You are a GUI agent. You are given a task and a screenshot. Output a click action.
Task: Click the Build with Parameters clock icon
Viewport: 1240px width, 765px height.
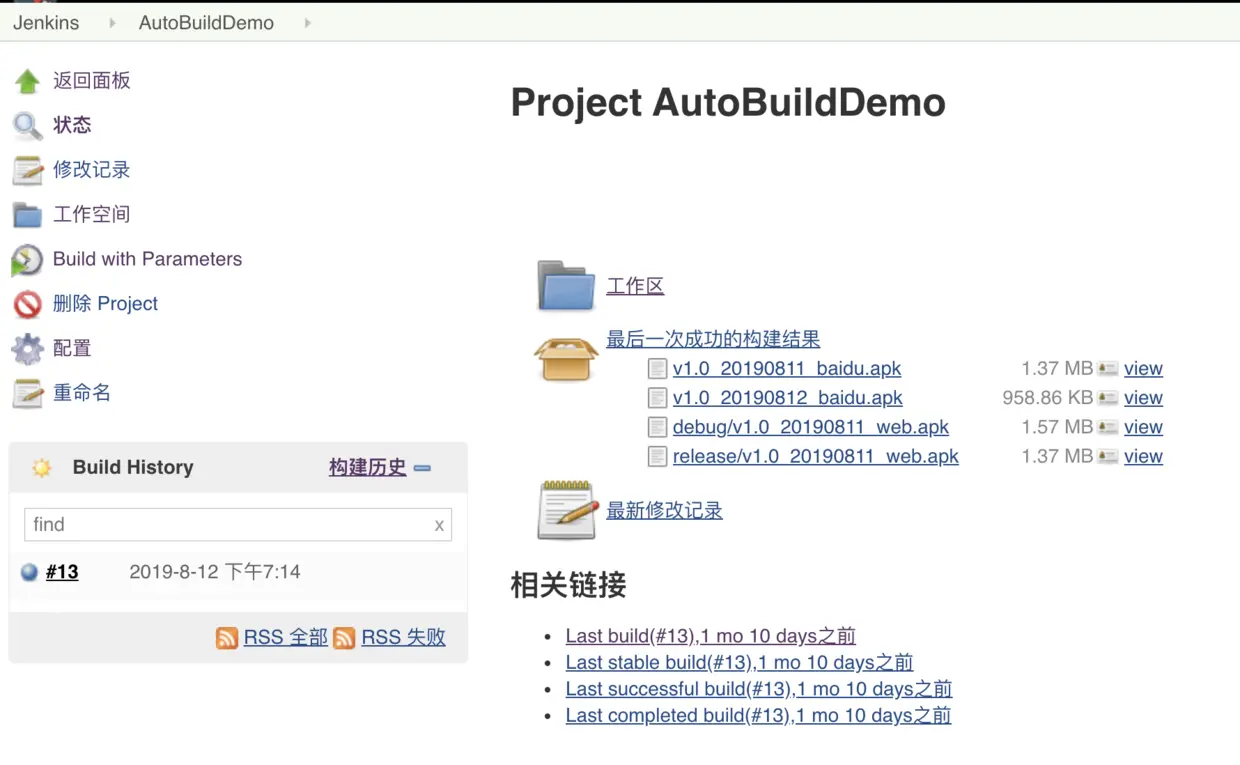coord(27,260)
